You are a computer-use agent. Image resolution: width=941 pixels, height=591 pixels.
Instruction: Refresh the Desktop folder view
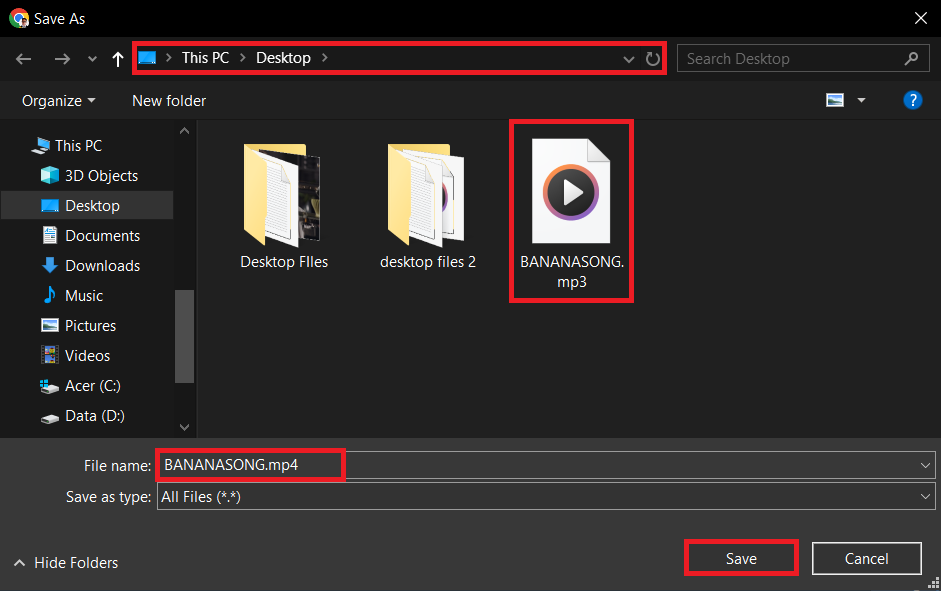tap(653, 58)
